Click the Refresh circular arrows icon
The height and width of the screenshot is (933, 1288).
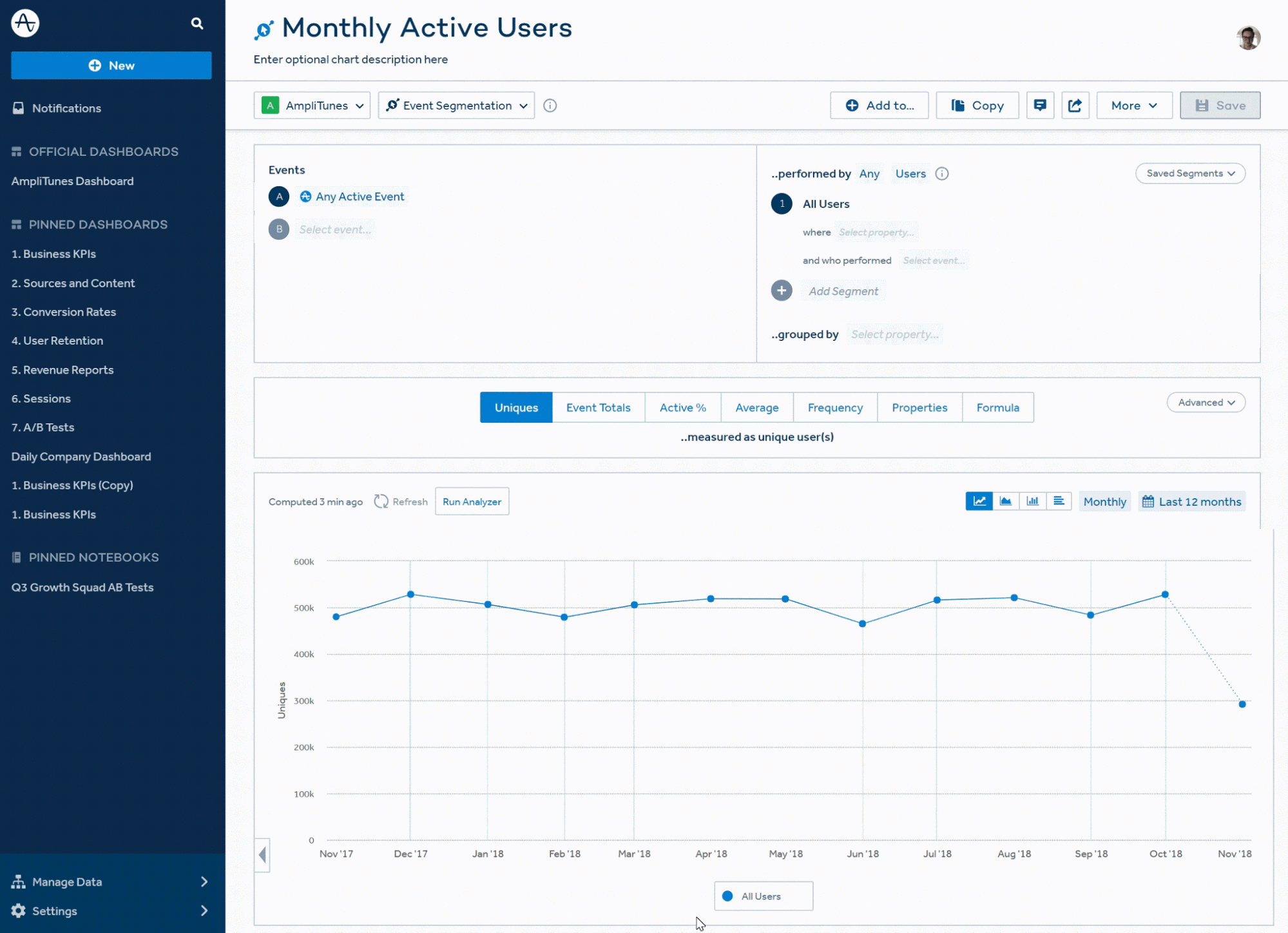381,502
